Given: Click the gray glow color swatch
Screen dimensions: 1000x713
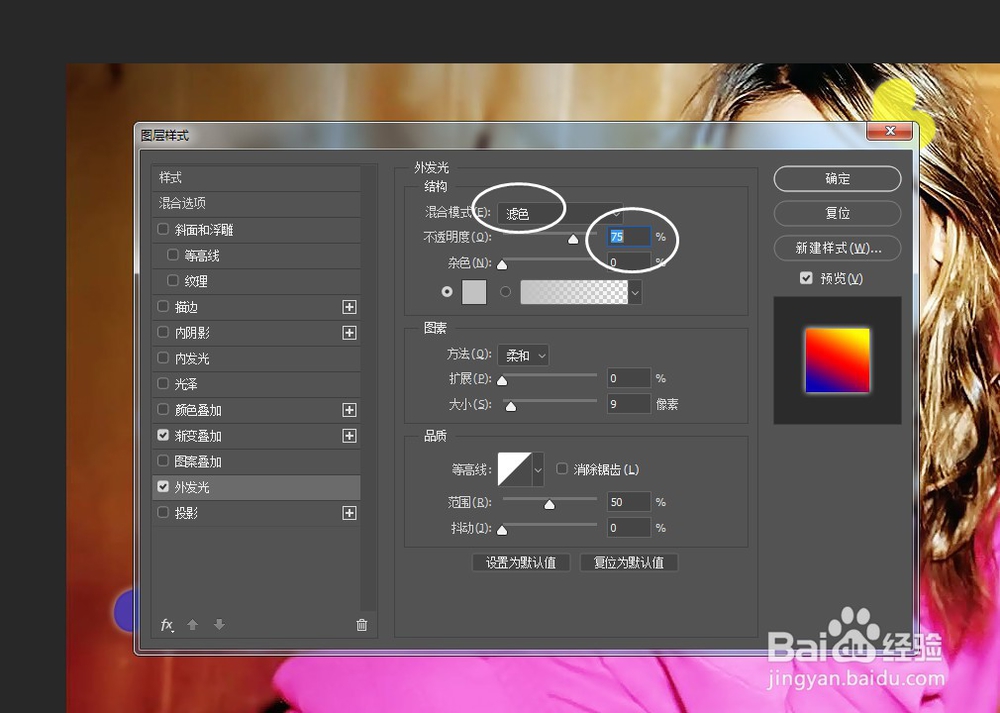Looking at the screenshot, I should (474, 291).
